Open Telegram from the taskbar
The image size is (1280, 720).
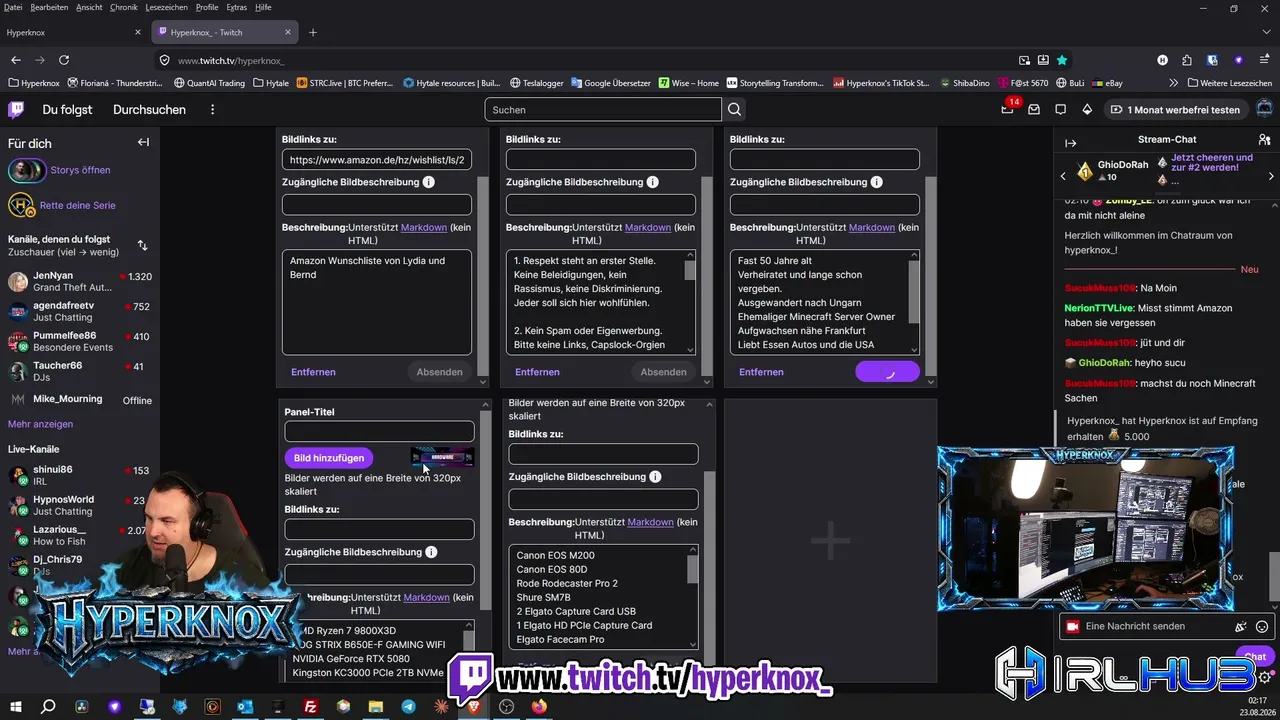[408, 707]
